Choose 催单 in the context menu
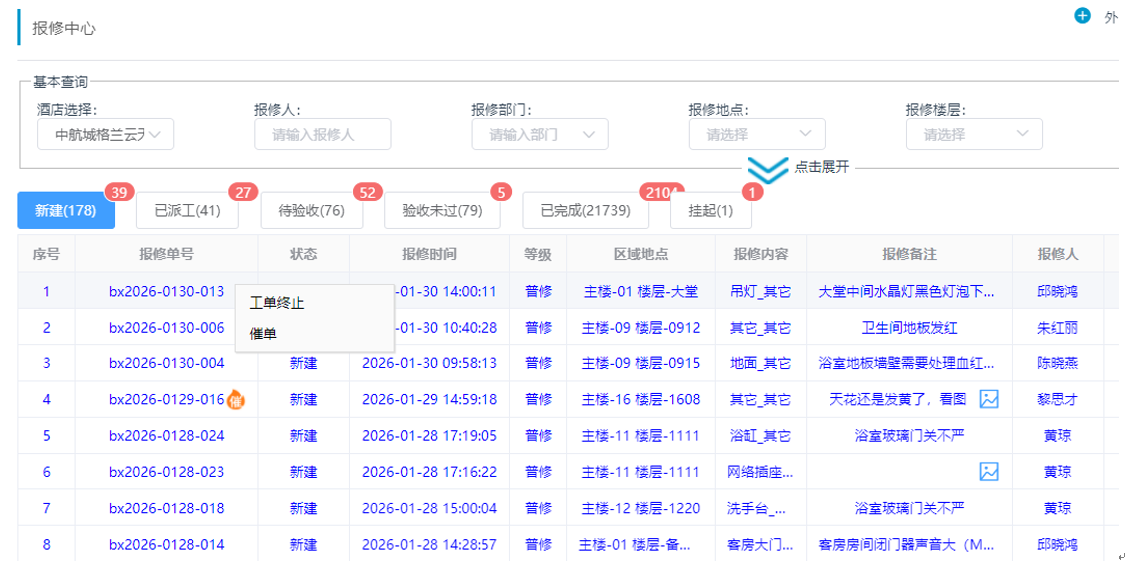The image size is (1147, 573). [x=263, y=333]
